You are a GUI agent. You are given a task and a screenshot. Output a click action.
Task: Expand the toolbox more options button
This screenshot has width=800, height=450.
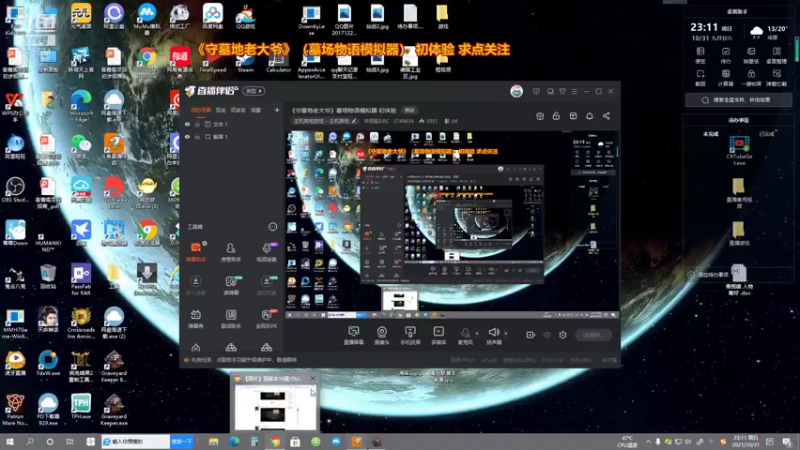click(273, 227)
